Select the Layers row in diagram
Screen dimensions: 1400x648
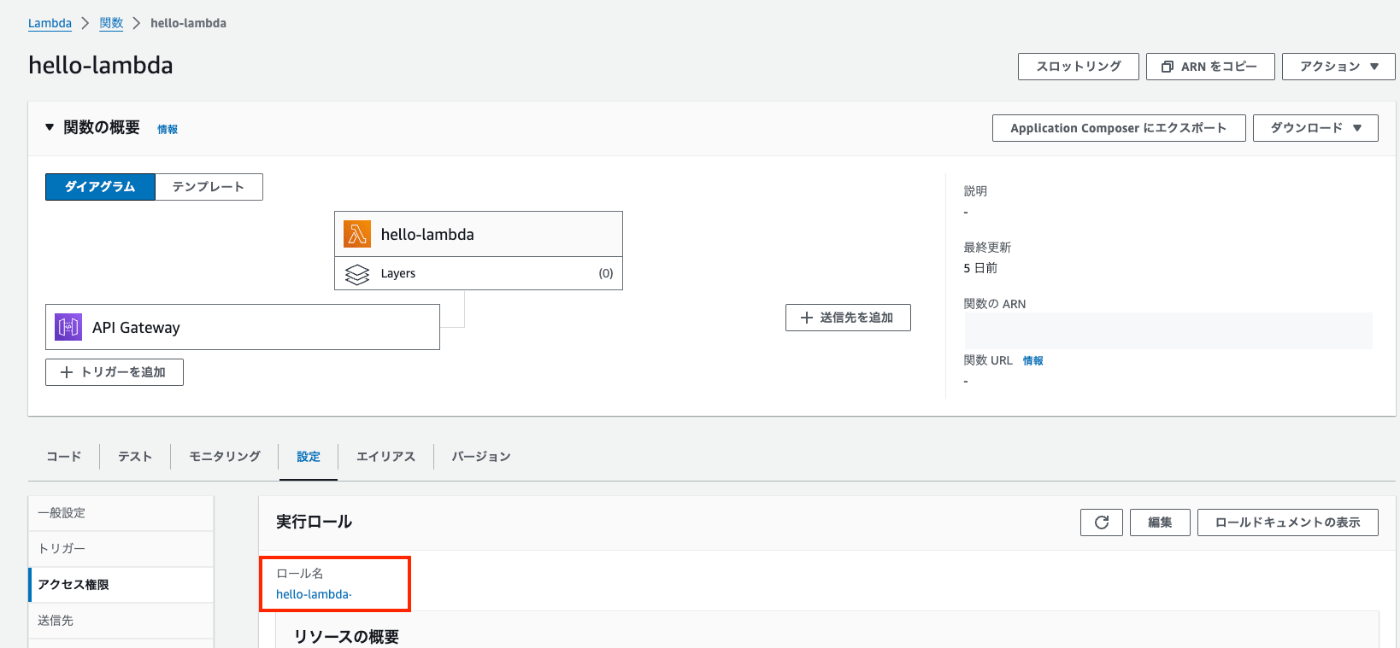click(x=478, y=273)
